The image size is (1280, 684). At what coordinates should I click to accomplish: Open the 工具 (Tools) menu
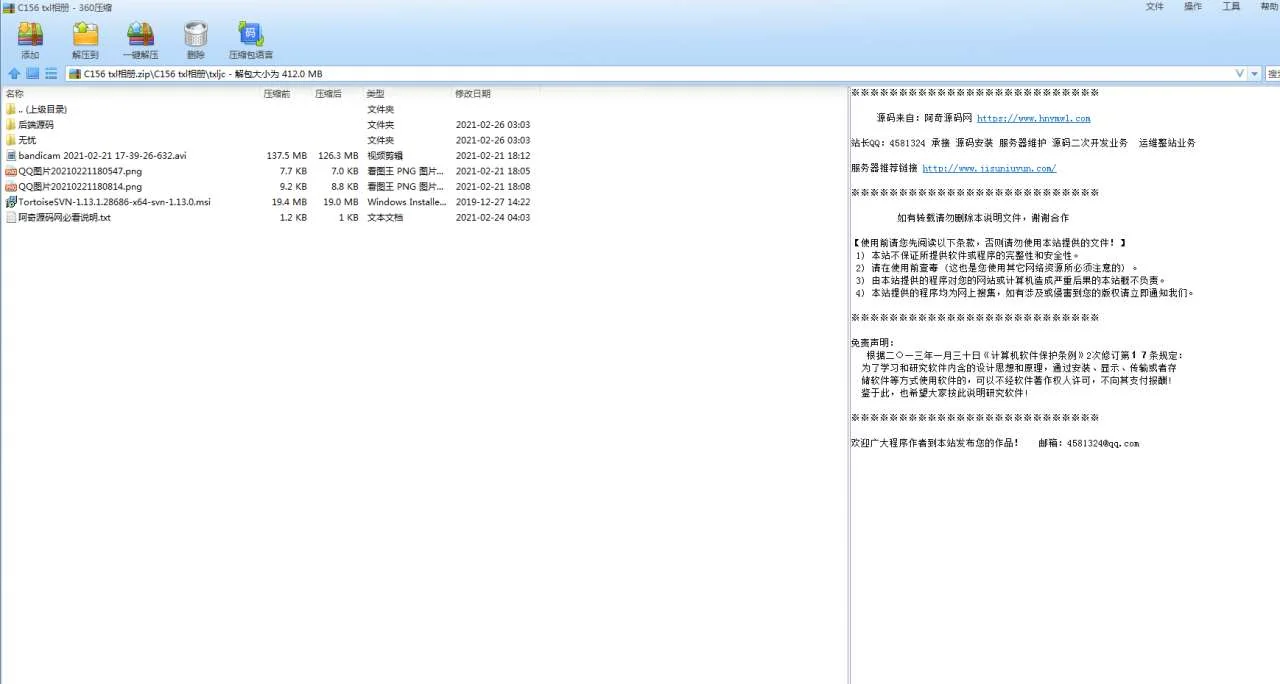1231,7
